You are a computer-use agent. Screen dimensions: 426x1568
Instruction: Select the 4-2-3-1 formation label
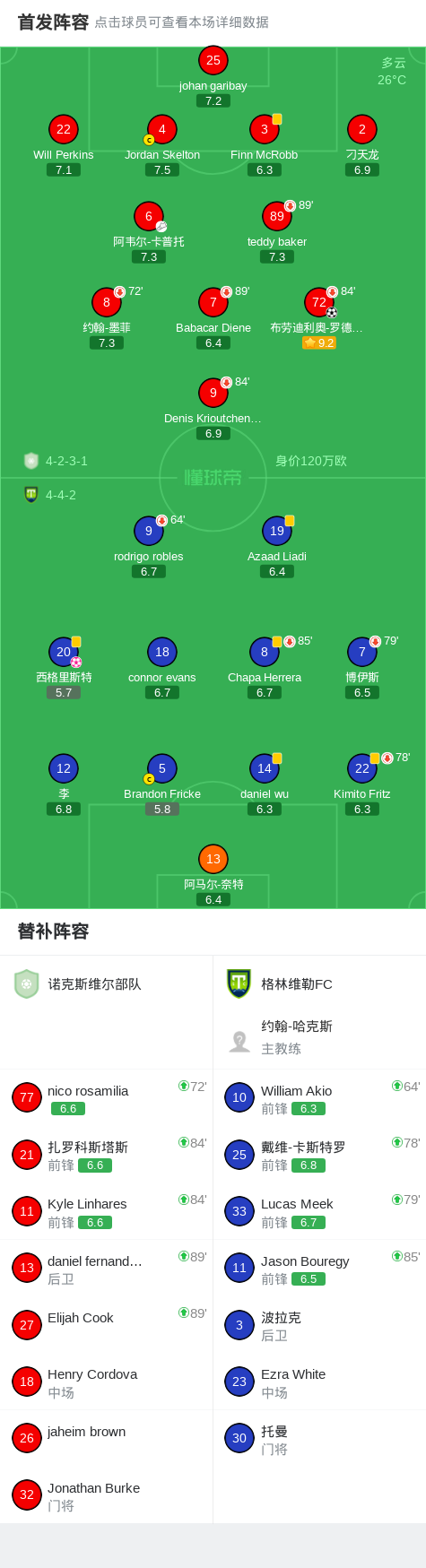tap(67, 461)
